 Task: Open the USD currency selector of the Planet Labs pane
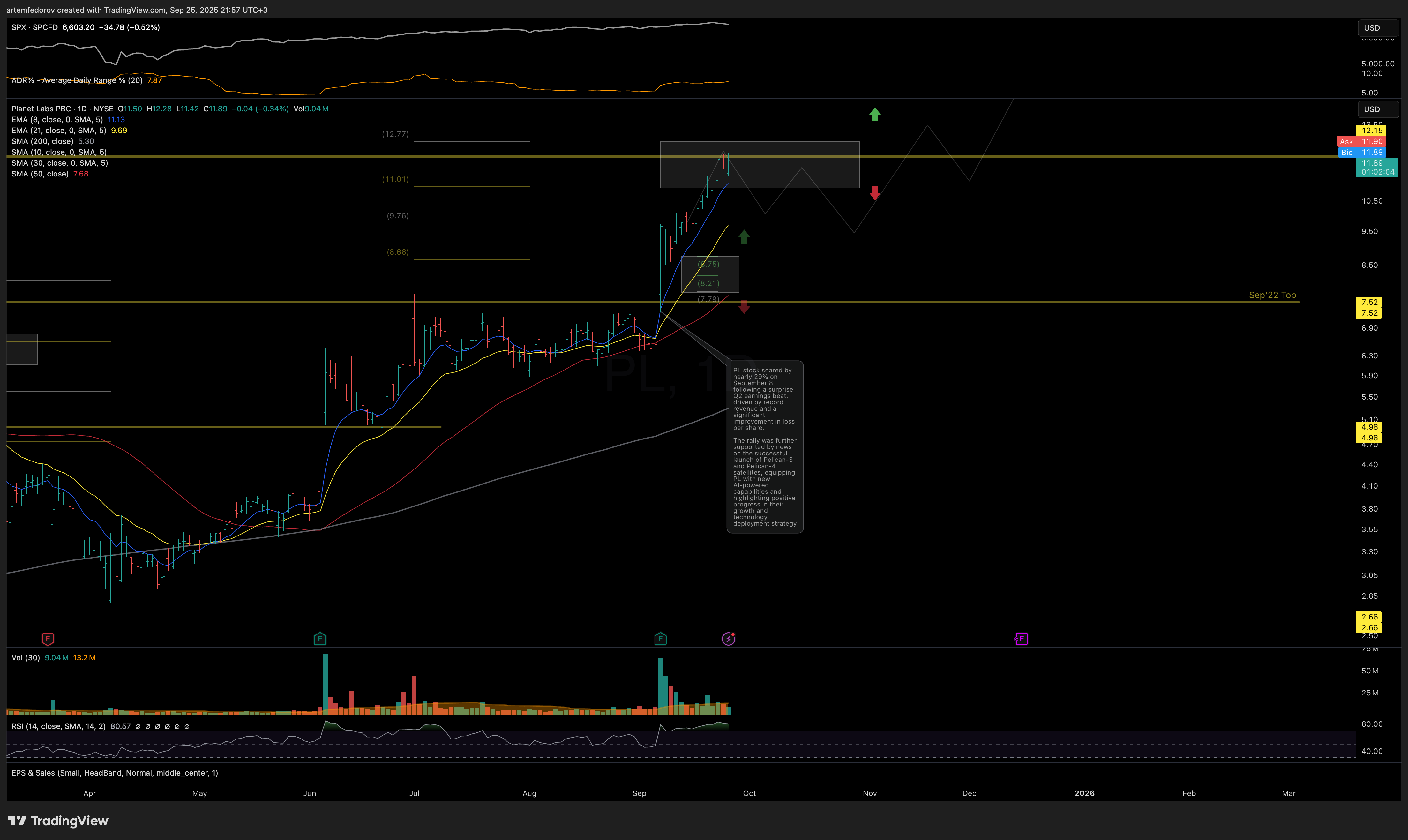1378,109
